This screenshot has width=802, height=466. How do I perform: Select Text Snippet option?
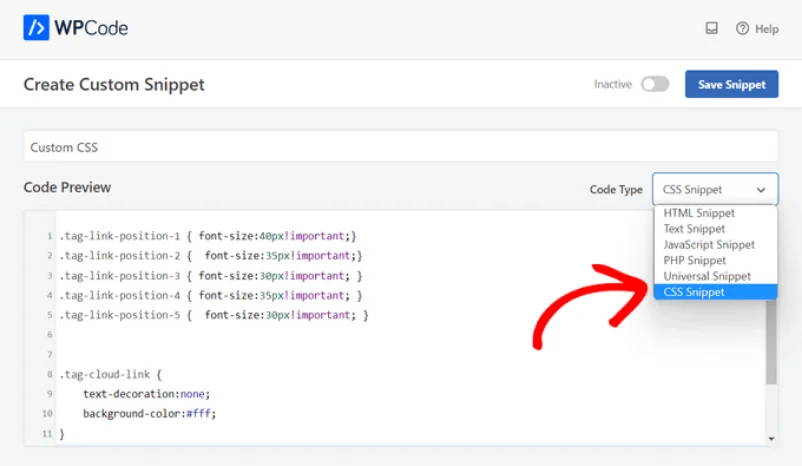(x=715, y=229)
